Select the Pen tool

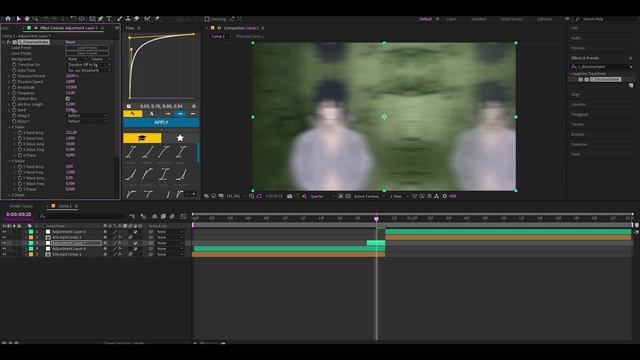(100, 19)
